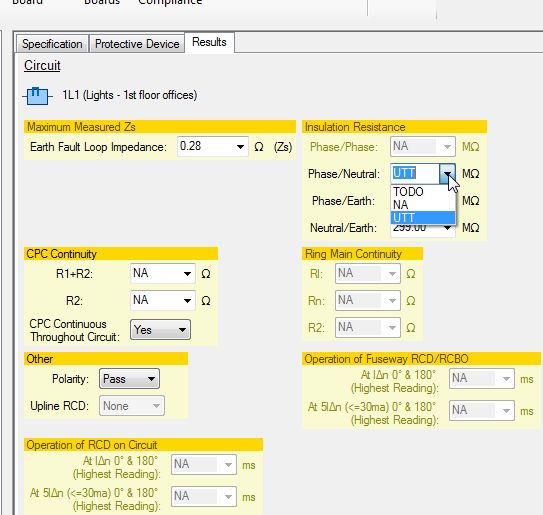This screenshot has width=543, height=515.
Task: Click the Circuit underlined heading
Action: (x=42, y=65)
